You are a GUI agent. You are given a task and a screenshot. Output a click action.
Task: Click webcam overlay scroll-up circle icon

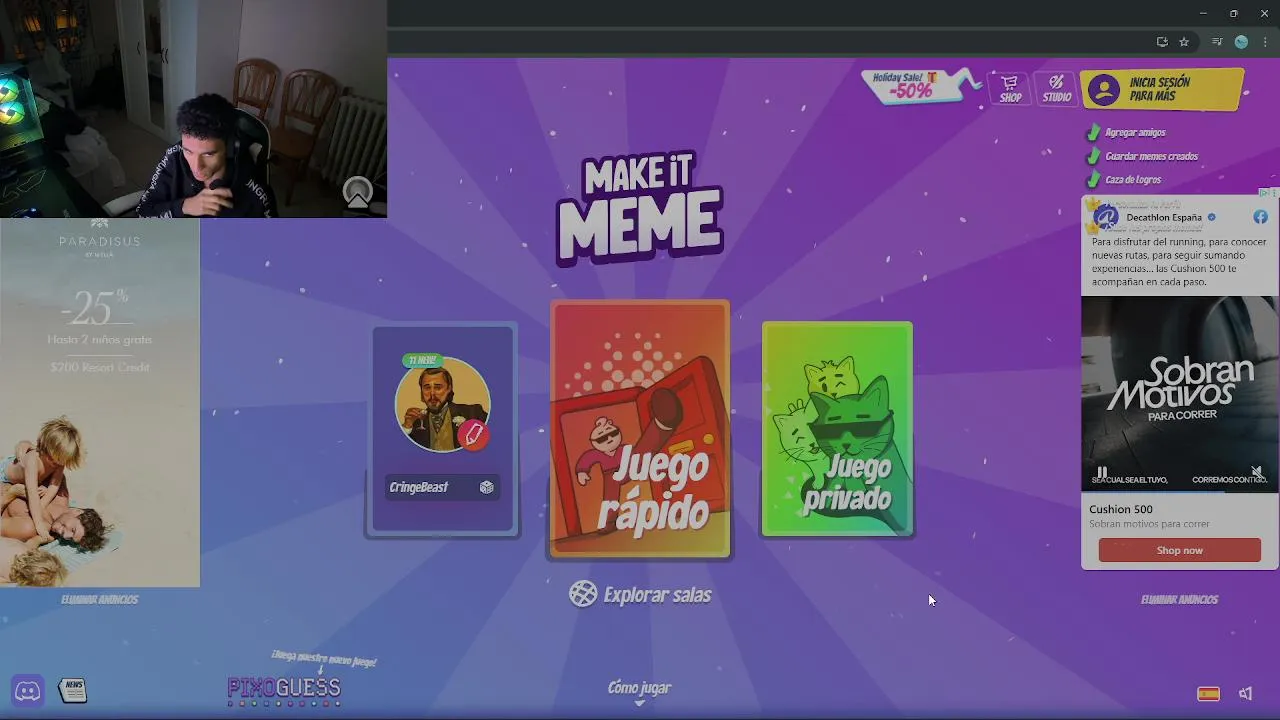pyautogui.click(x=357, y=193)
